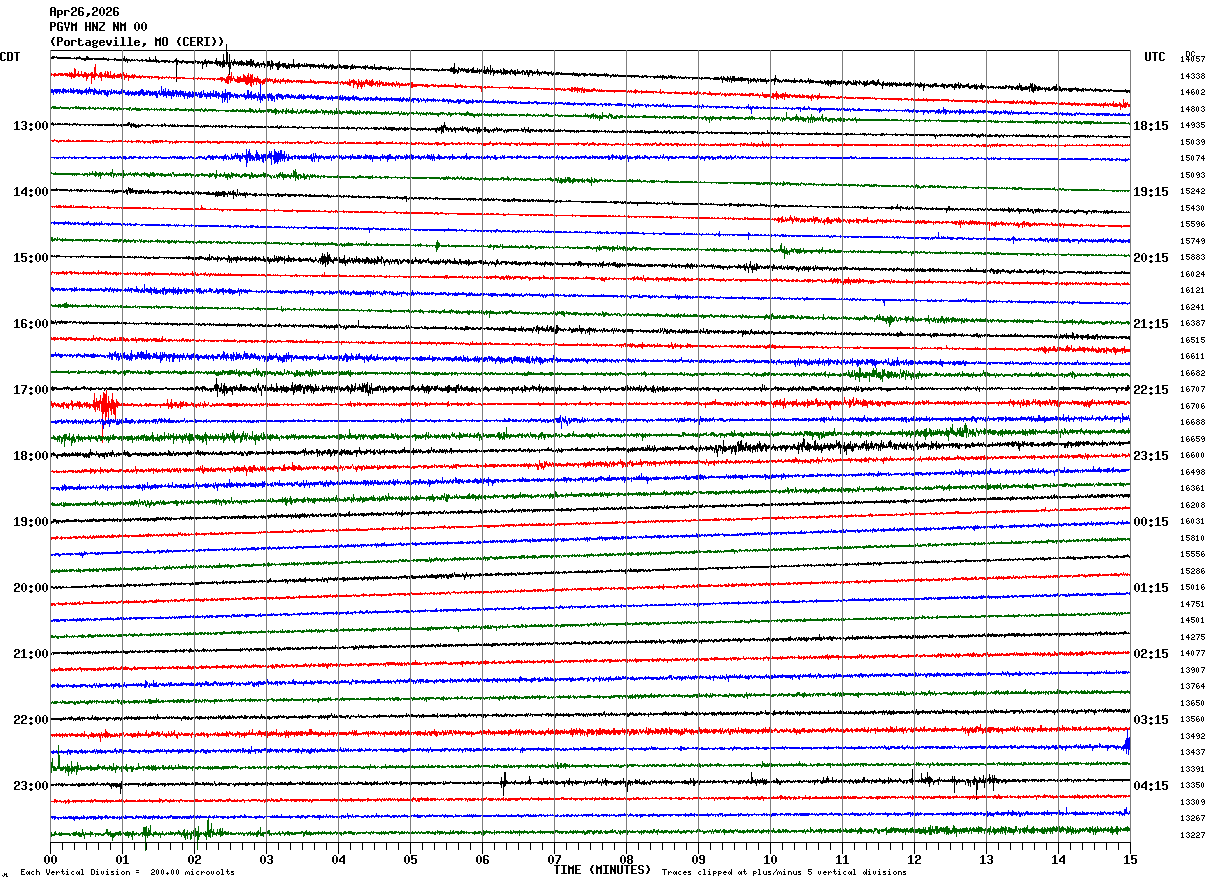Click the 18:15 UTC time label

[1151, 126]
